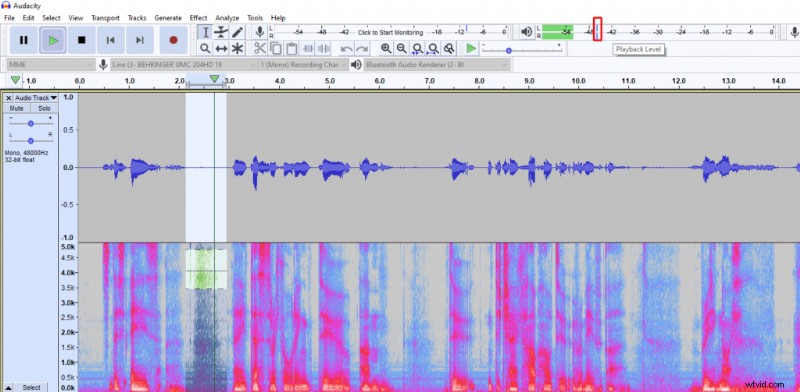800x392 pixels.
Task: Click the microphone icon at far right of meters
Action: 794,32
